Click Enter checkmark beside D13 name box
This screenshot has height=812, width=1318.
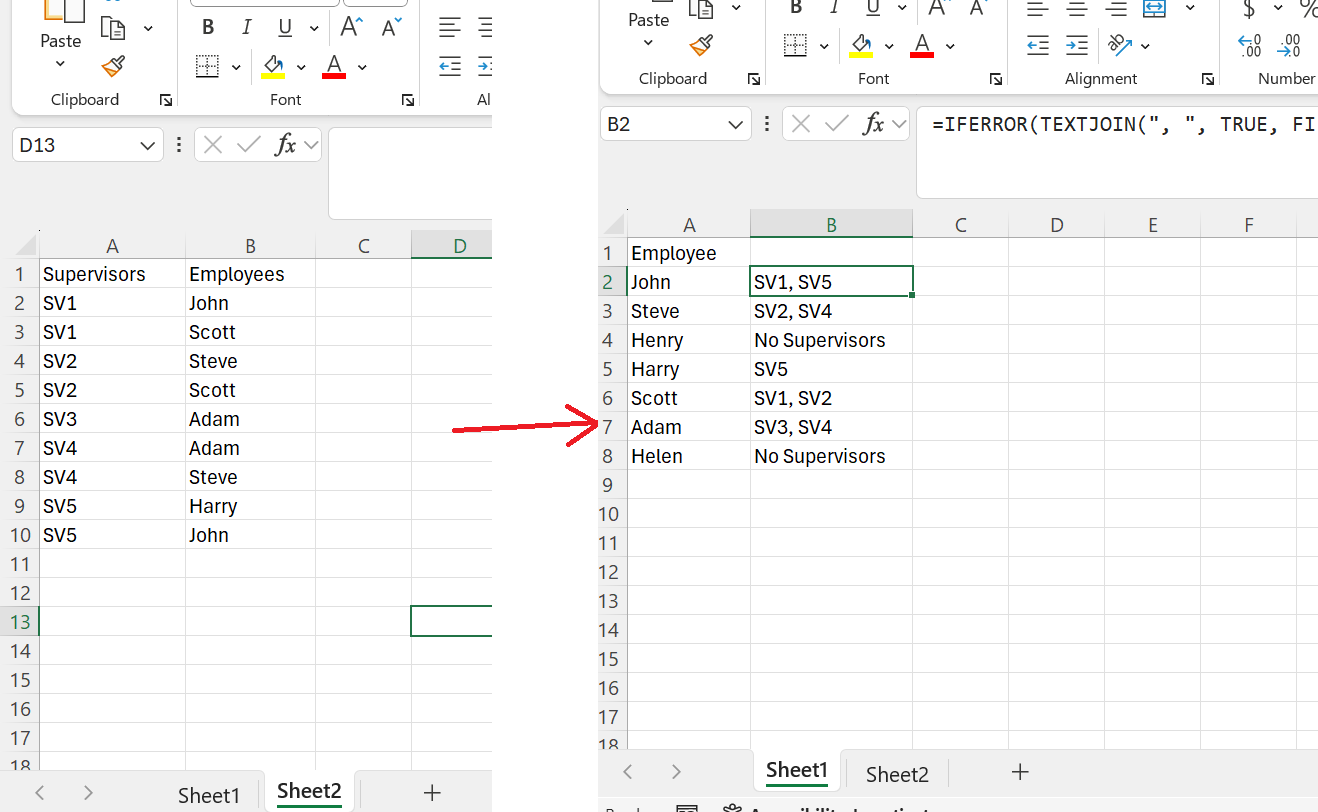click(x=248, y=145)
